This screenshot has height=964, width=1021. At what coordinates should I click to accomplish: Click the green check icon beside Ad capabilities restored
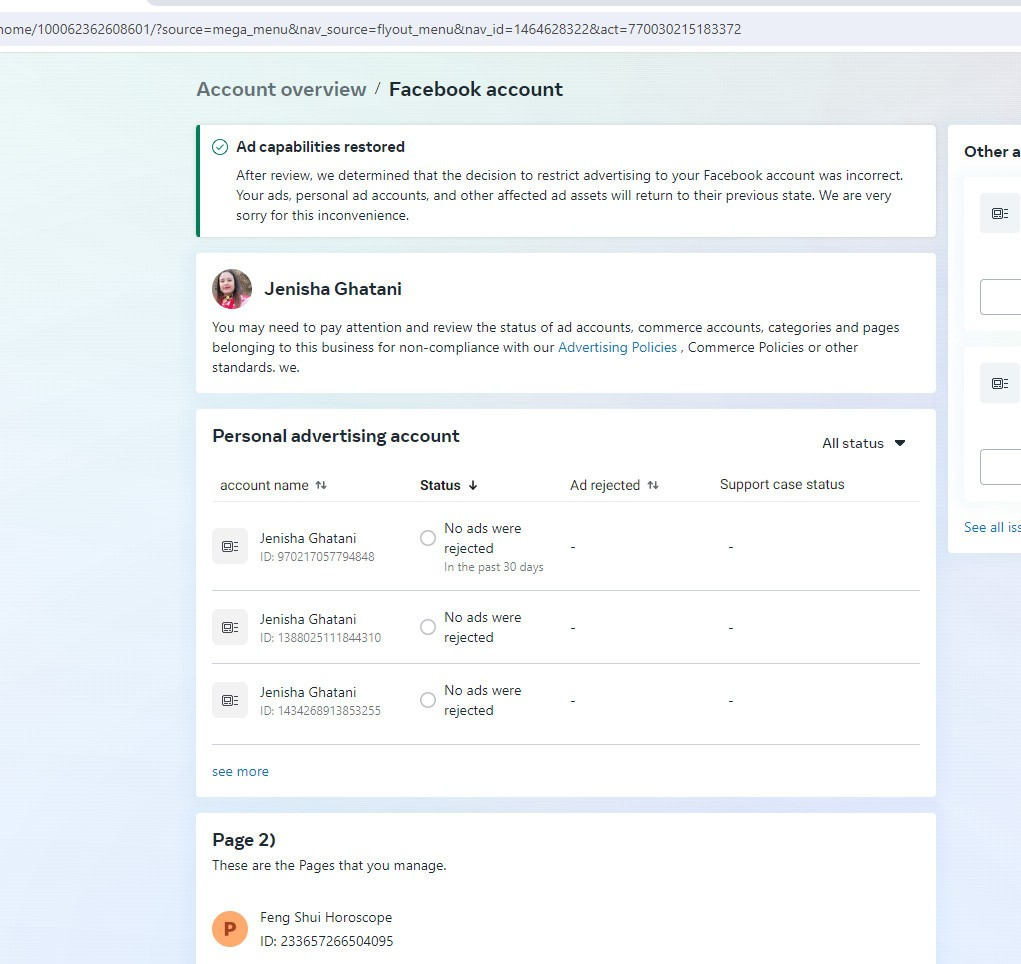220,147
